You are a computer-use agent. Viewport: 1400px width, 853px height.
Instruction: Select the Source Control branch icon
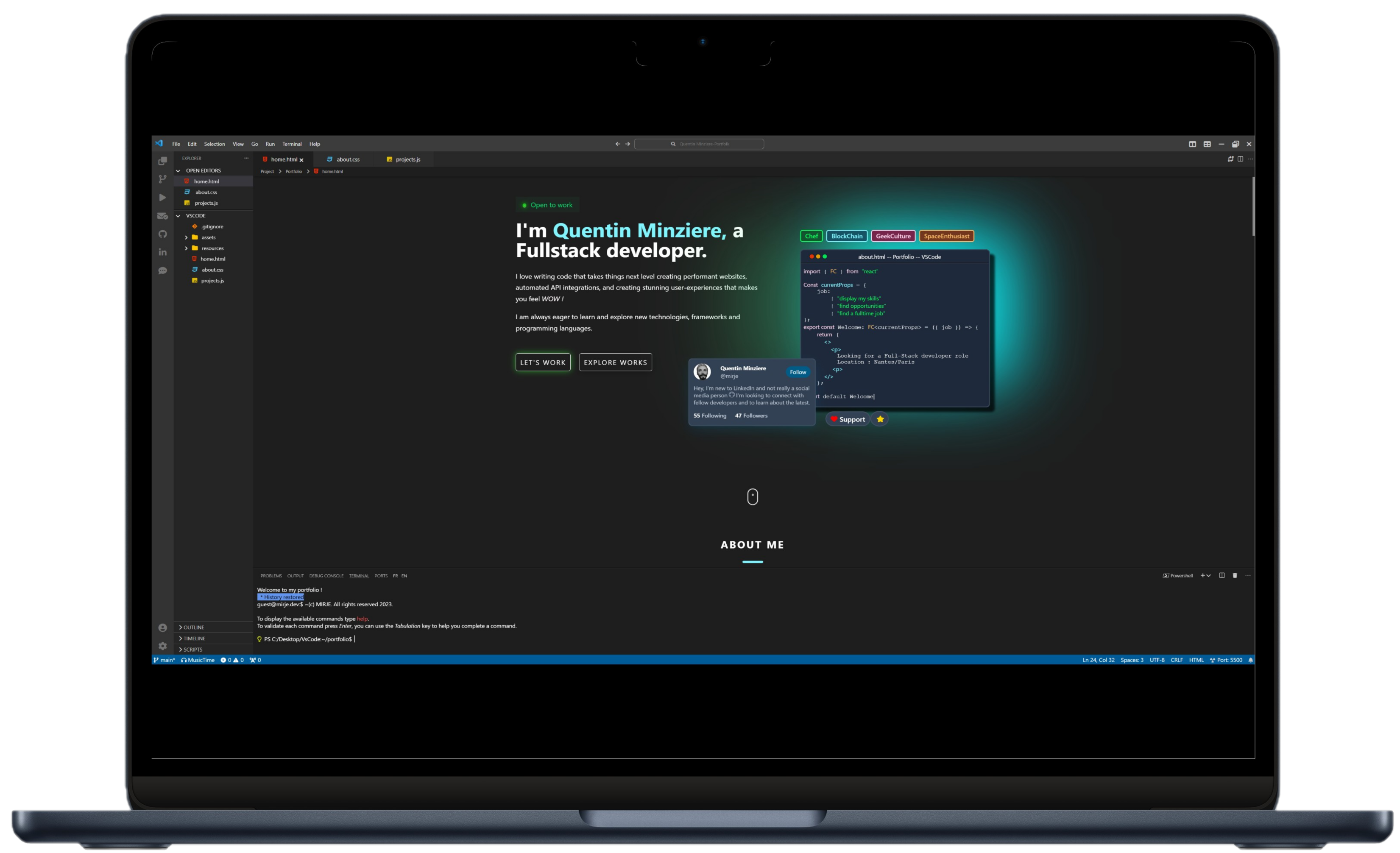162,180
